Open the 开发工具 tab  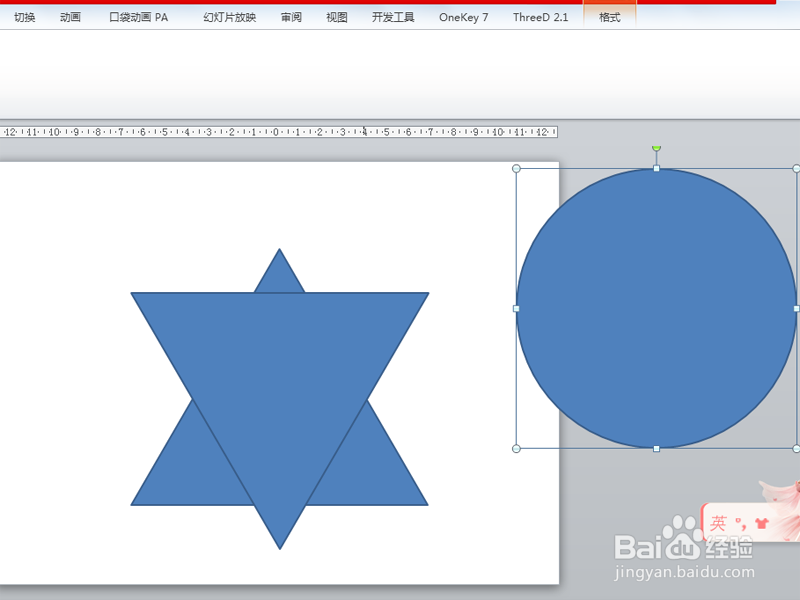point(393,17)
